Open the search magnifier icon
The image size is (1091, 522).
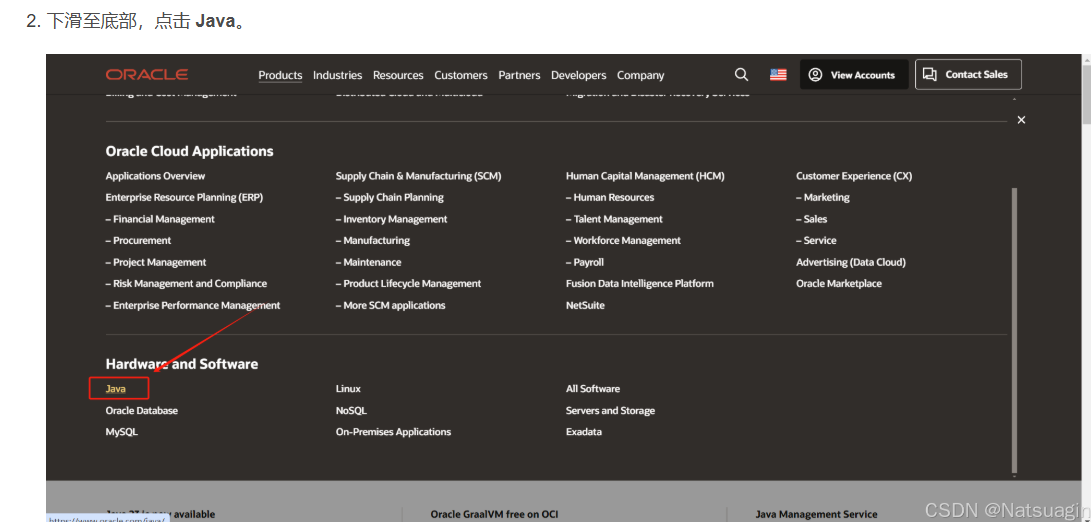[x=742, y=74]
